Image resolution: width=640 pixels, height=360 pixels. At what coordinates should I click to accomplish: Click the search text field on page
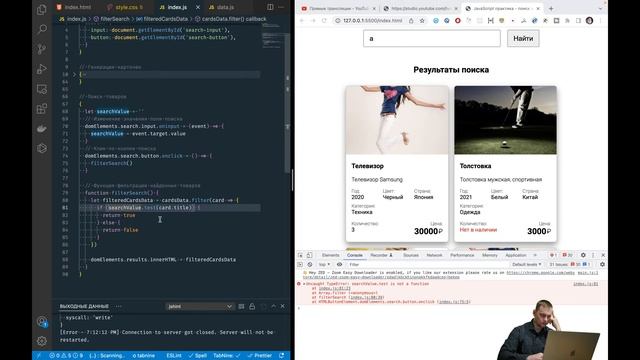point(432,38)
